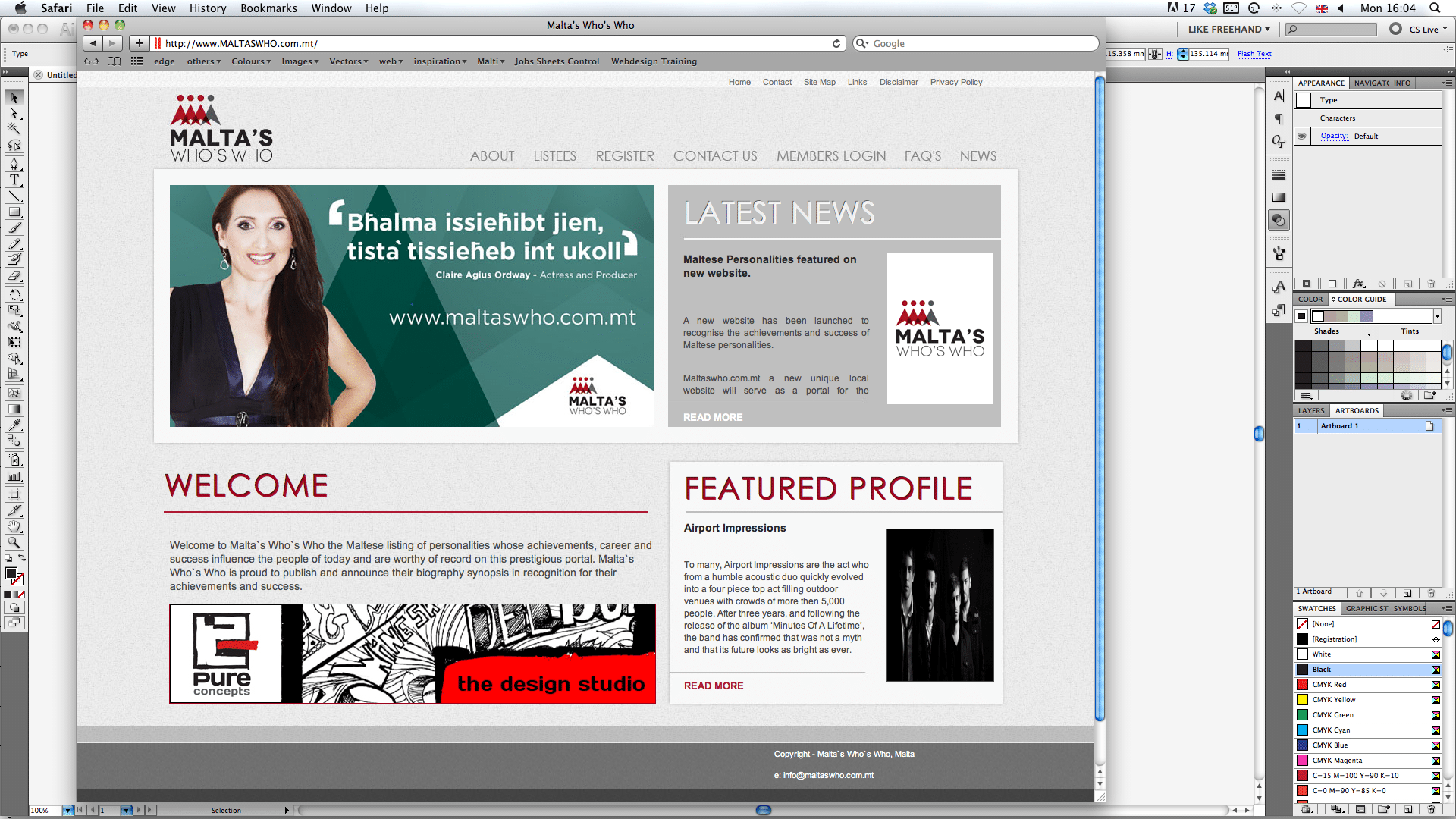This screenshot has width=1456, height=819.
Task: Open the Swatches panel options menu
Action: pyautogui.click(x=1448, y=608)
